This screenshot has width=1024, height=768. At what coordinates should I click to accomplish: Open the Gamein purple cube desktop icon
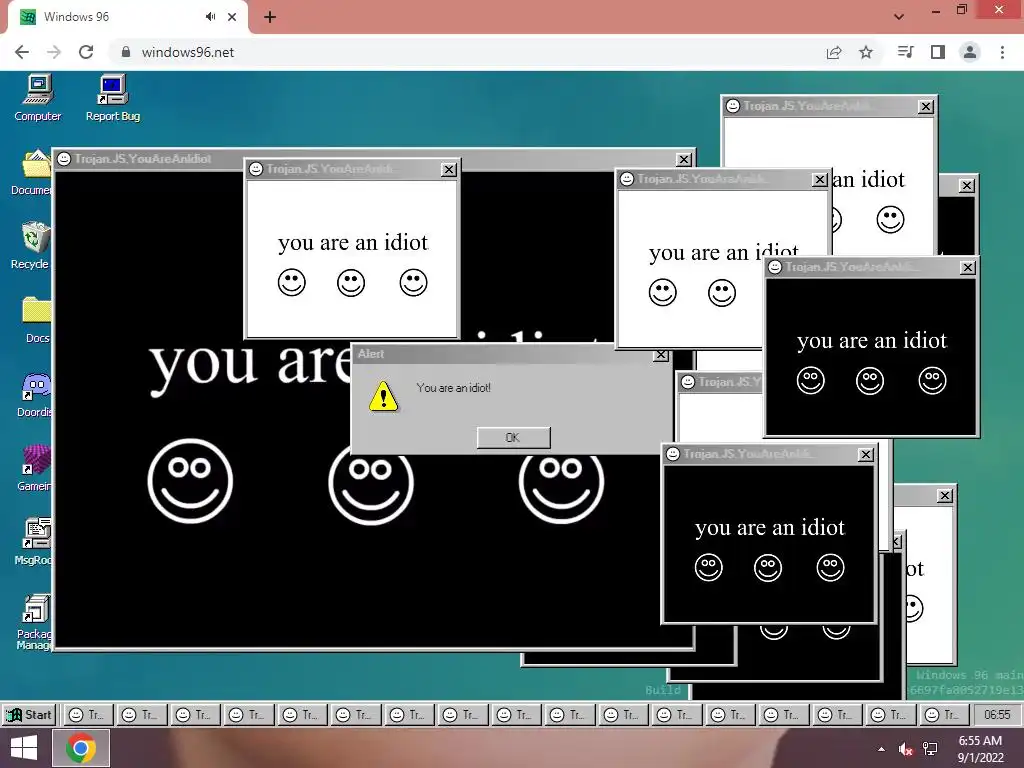[35, 468]
